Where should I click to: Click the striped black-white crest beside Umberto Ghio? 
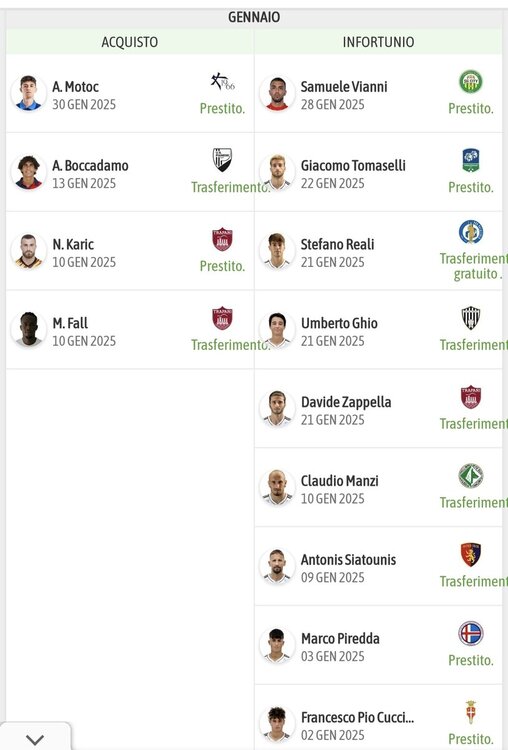(x=471, y=318)
